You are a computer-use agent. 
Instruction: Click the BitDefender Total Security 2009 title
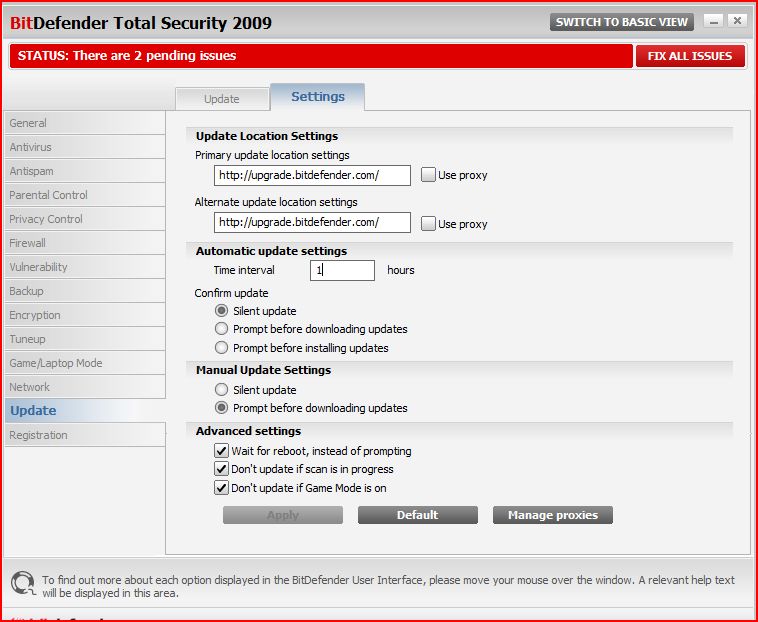pyautogui.click(x=141, y=23)
